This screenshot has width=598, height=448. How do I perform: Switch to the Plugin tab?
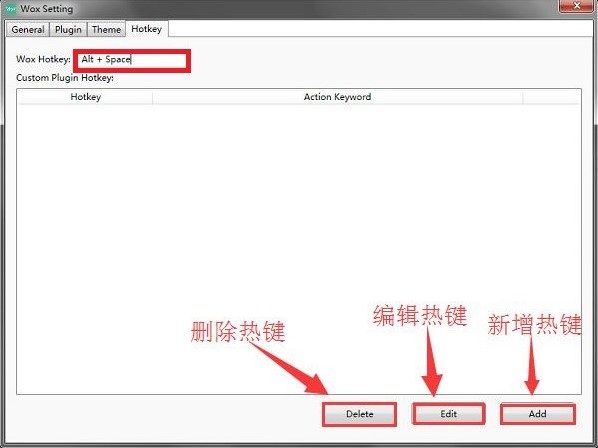pyautogui.click(x=68, y=29)
